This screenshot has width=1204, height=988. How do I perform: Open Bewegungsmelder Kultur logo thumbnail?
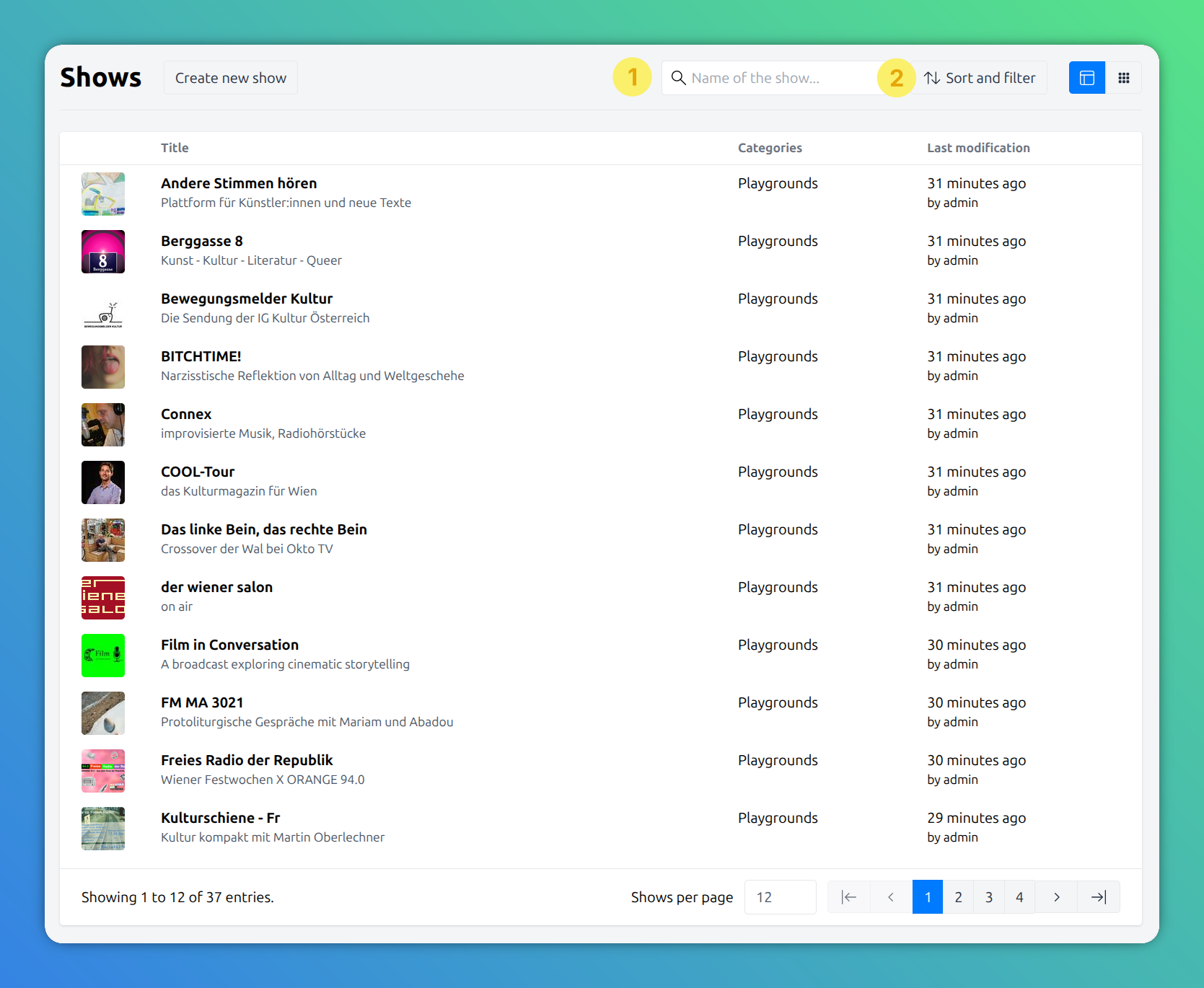[x=103, y=309]
